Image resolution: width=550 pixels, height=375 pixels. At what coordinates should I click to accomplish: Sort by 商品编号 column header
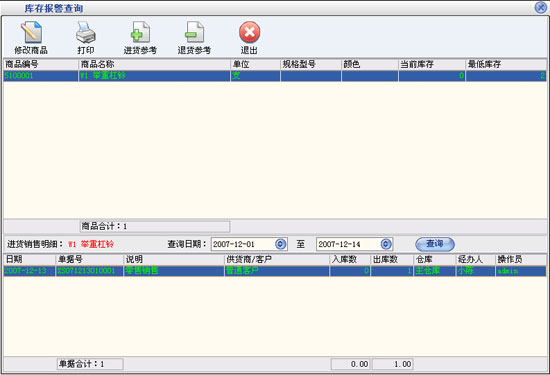pyautogui.click(x=41, y=64)
